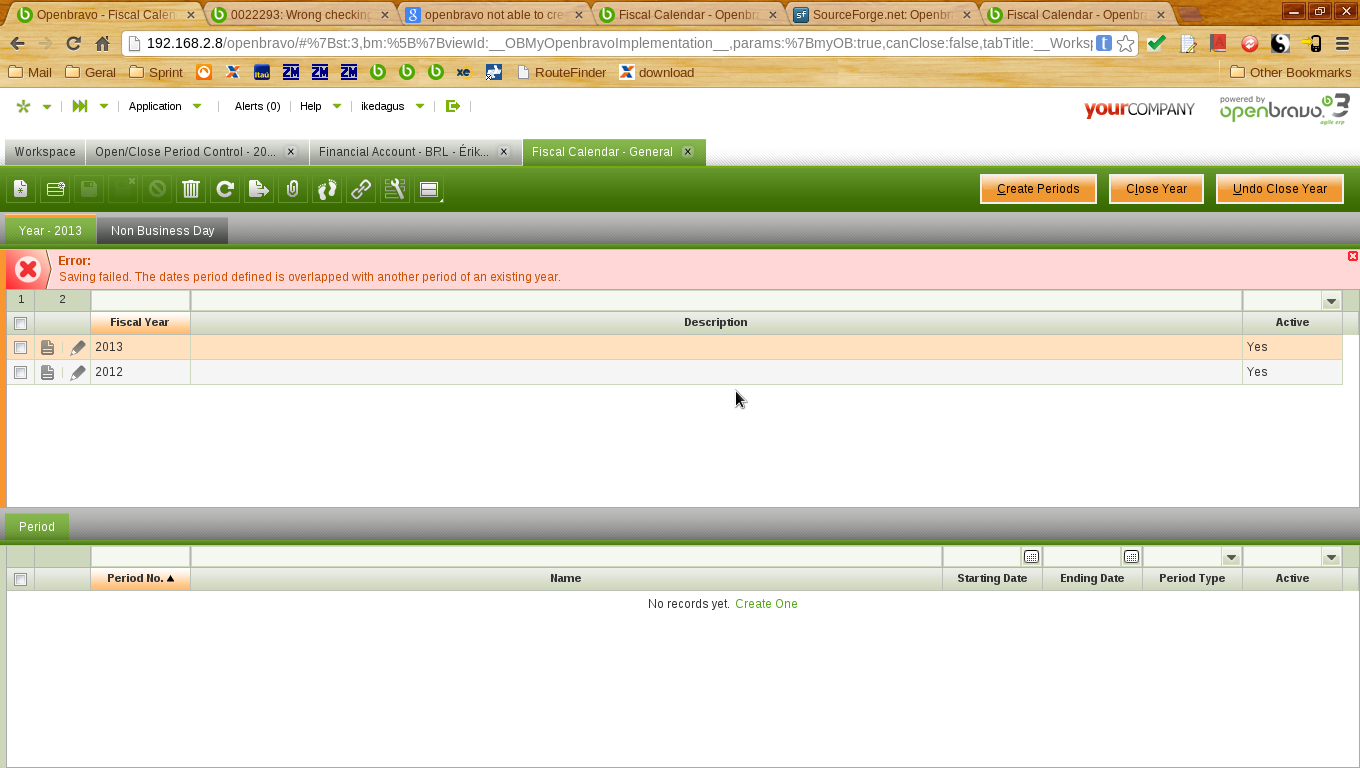Click the green checkmark extension icon

point(1156,43)
